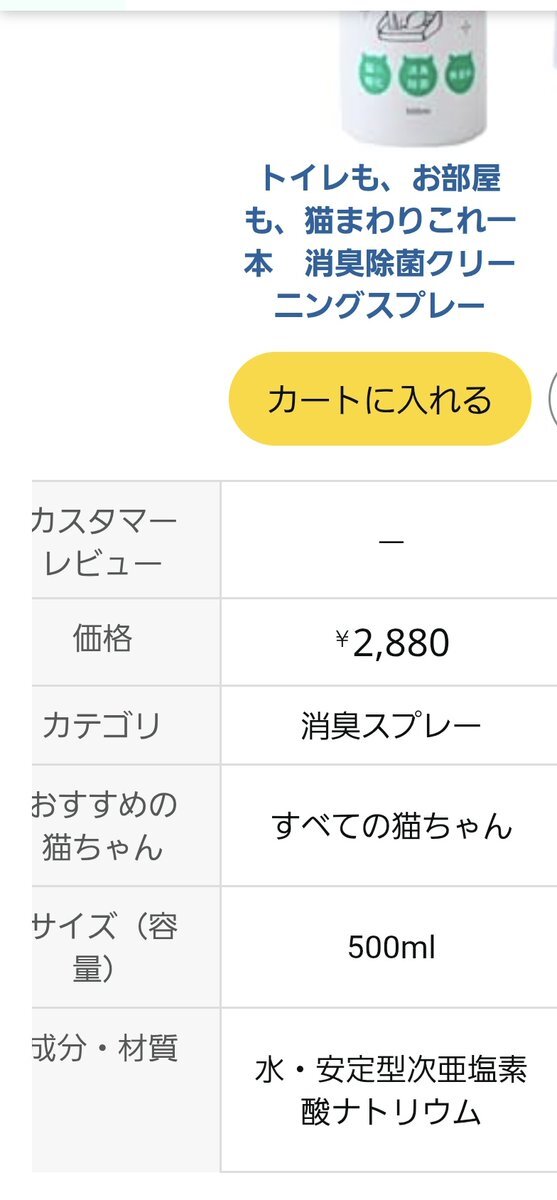Click the dash in the customer review cell
The width and height of the screenshot is (557, 1200).
[391, 542]
